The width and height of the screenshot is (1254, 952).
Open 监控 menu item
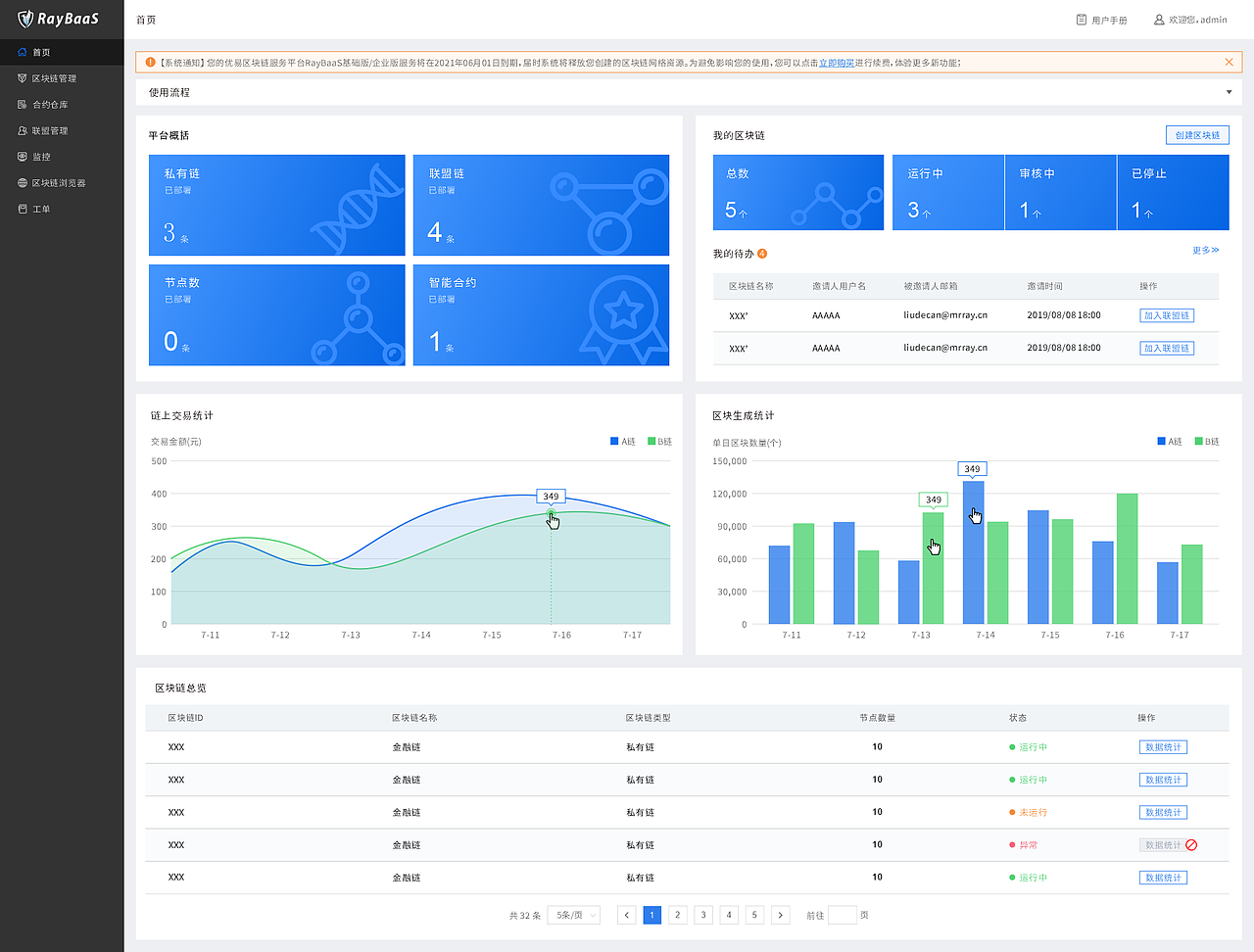(x=62, y=157)
